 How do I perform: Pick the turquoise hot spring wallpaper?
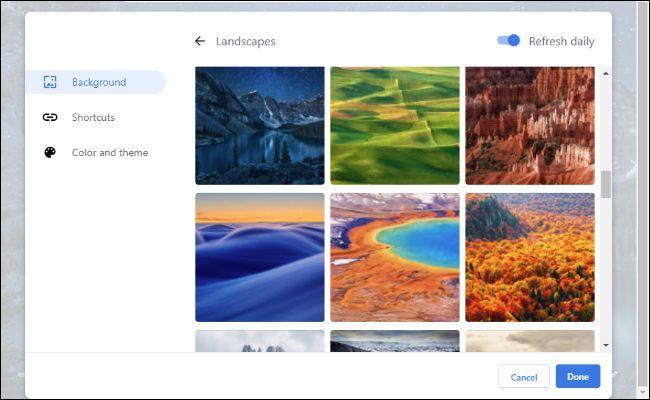(395, 257)
